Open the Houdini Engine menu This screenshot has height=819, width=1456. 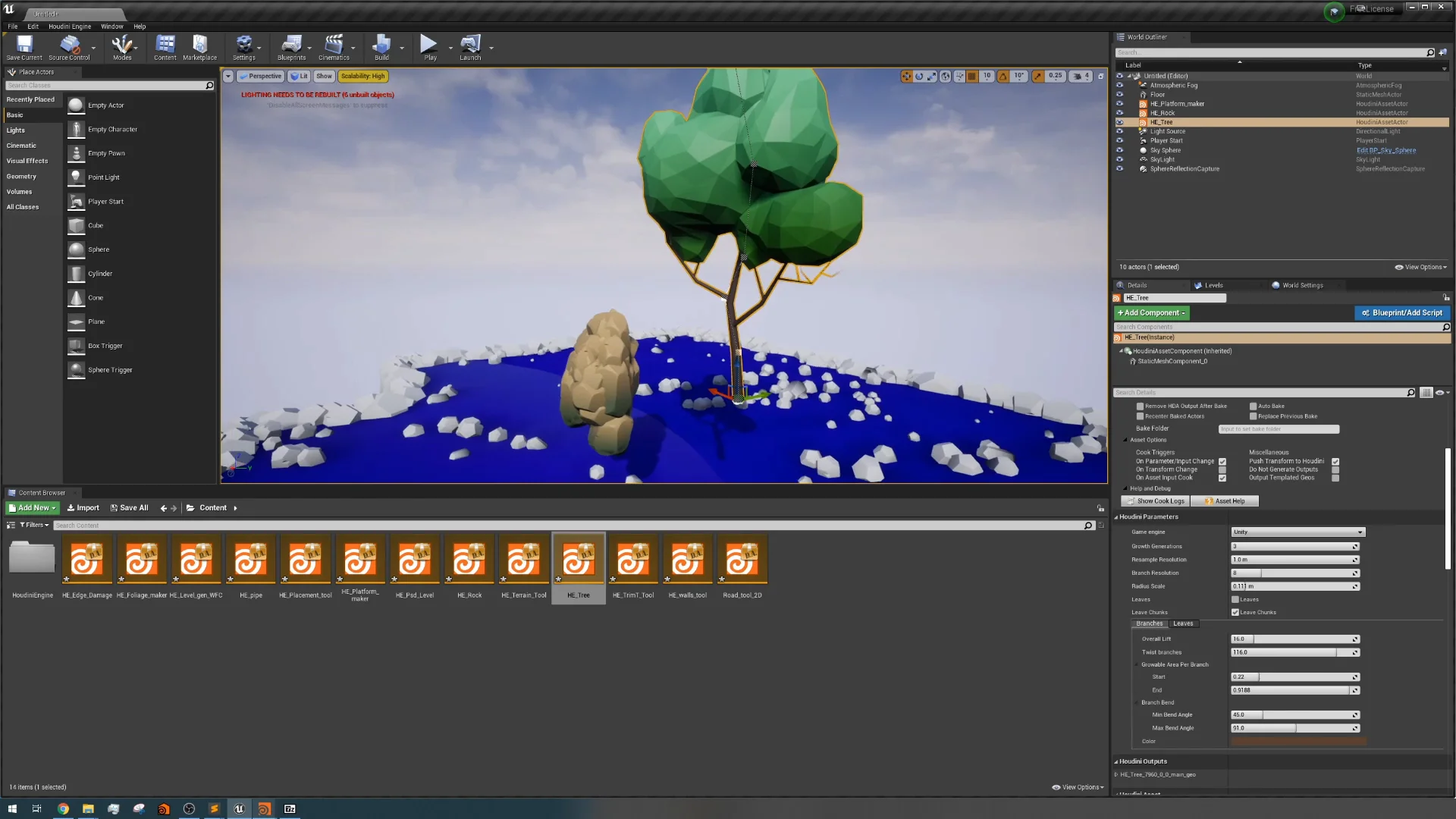click(69, 26)
